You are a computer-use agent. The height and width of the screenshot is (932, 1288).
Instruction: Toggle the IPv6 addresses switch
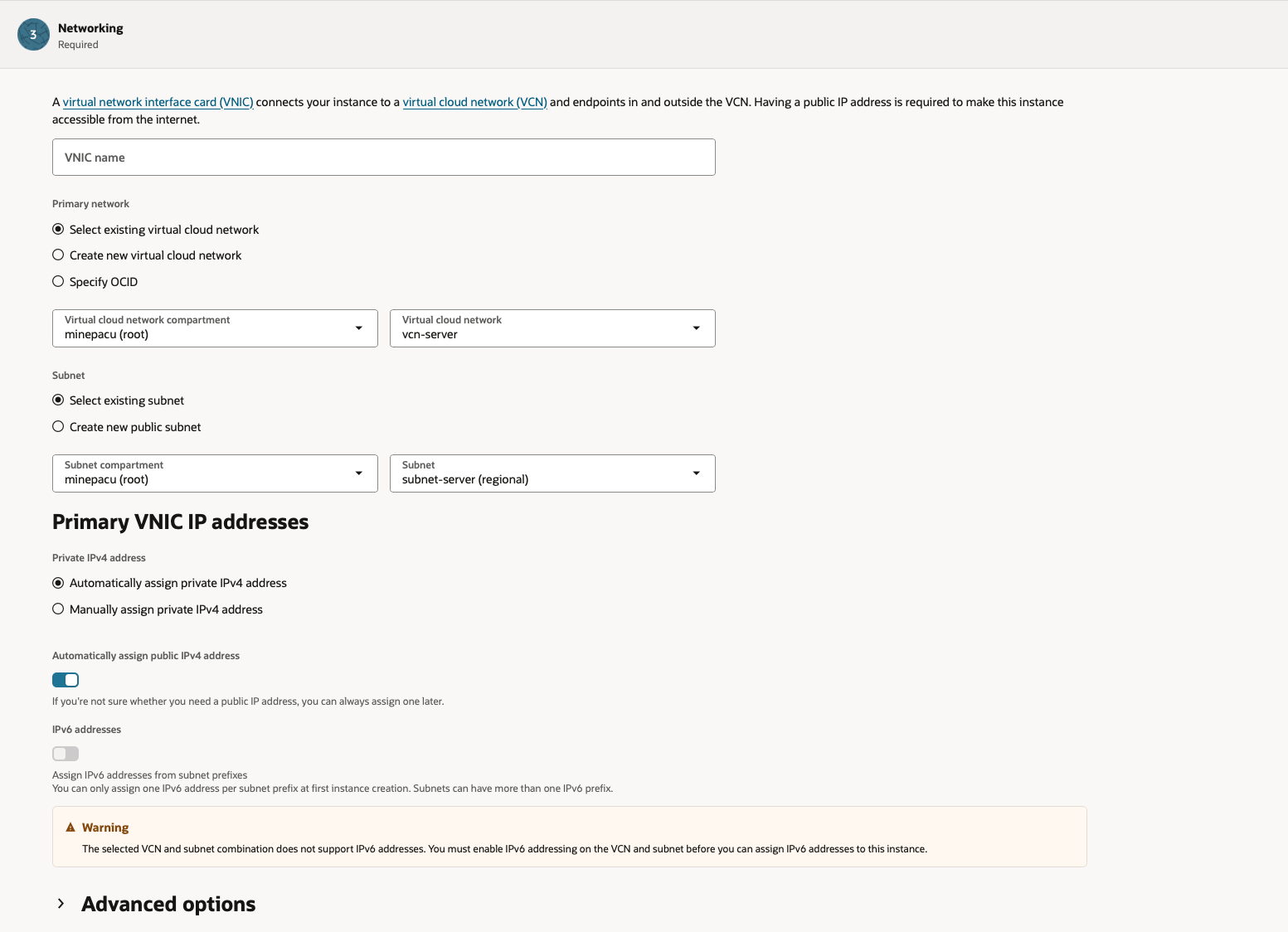(x=66, y=754)
